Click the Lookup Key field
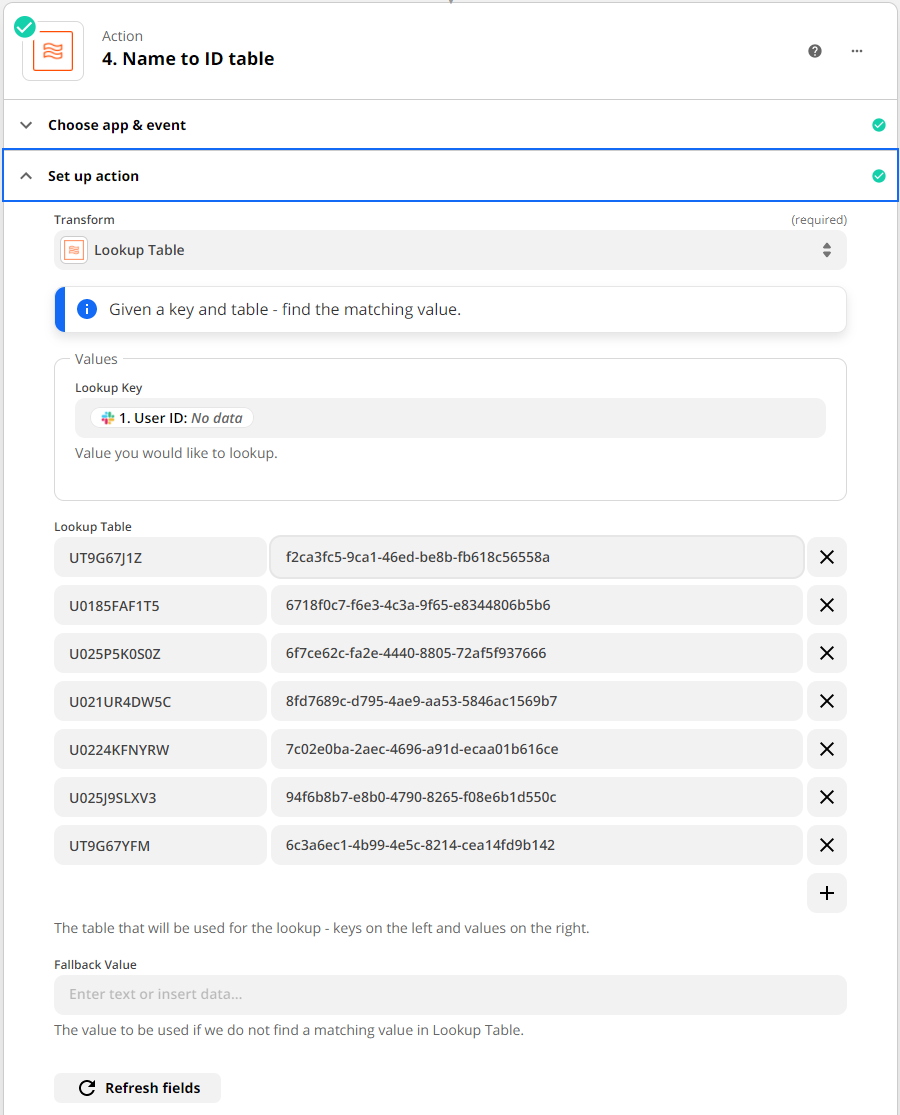 tap(540, 418)
